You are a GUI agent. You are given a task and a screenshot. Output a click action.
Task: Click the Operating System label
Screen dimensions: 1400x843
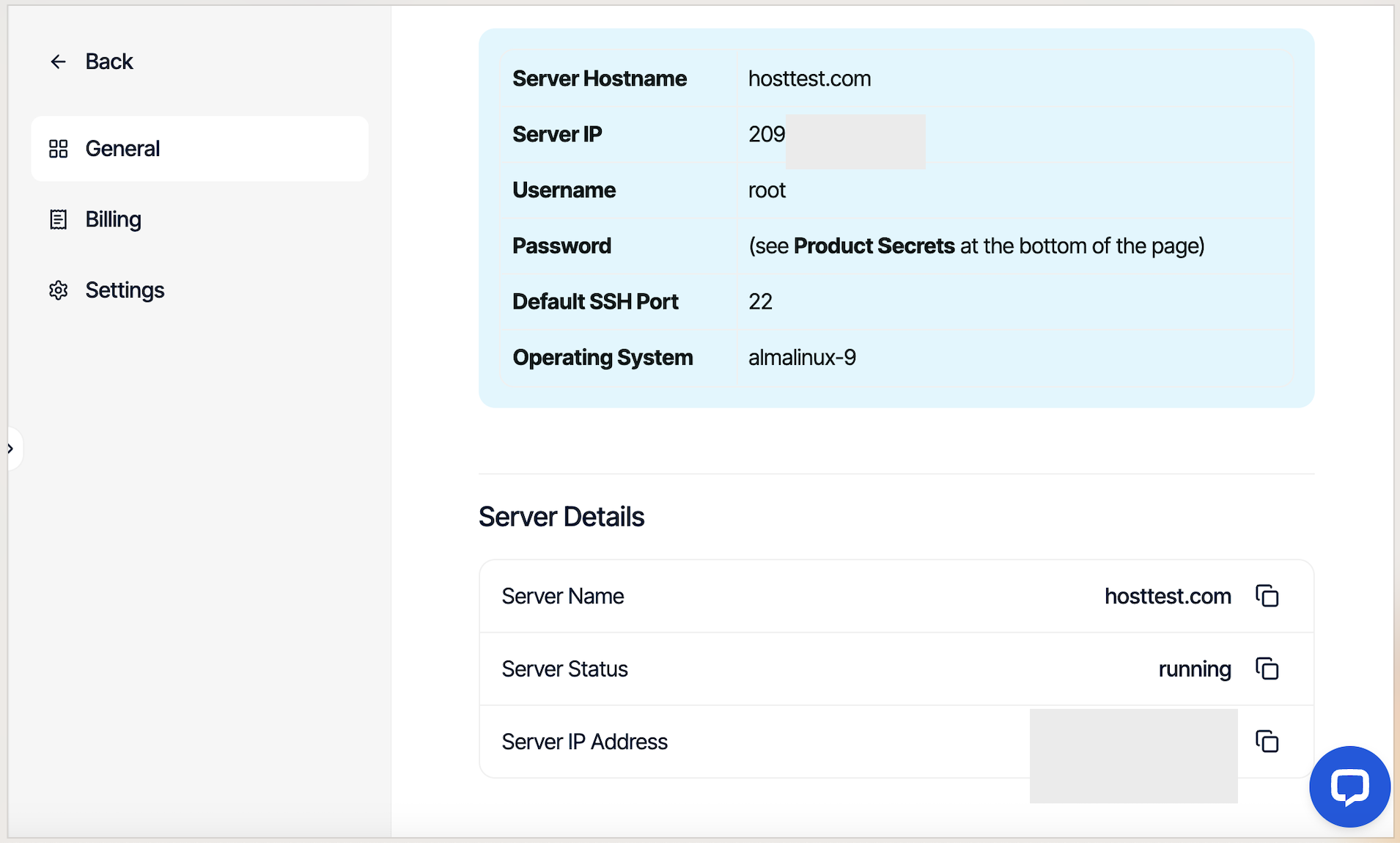(x=603, y=358)
